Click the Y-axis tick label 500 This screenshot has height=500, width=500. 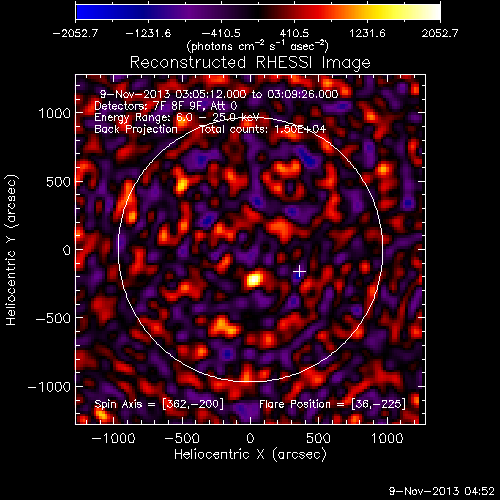59,182
